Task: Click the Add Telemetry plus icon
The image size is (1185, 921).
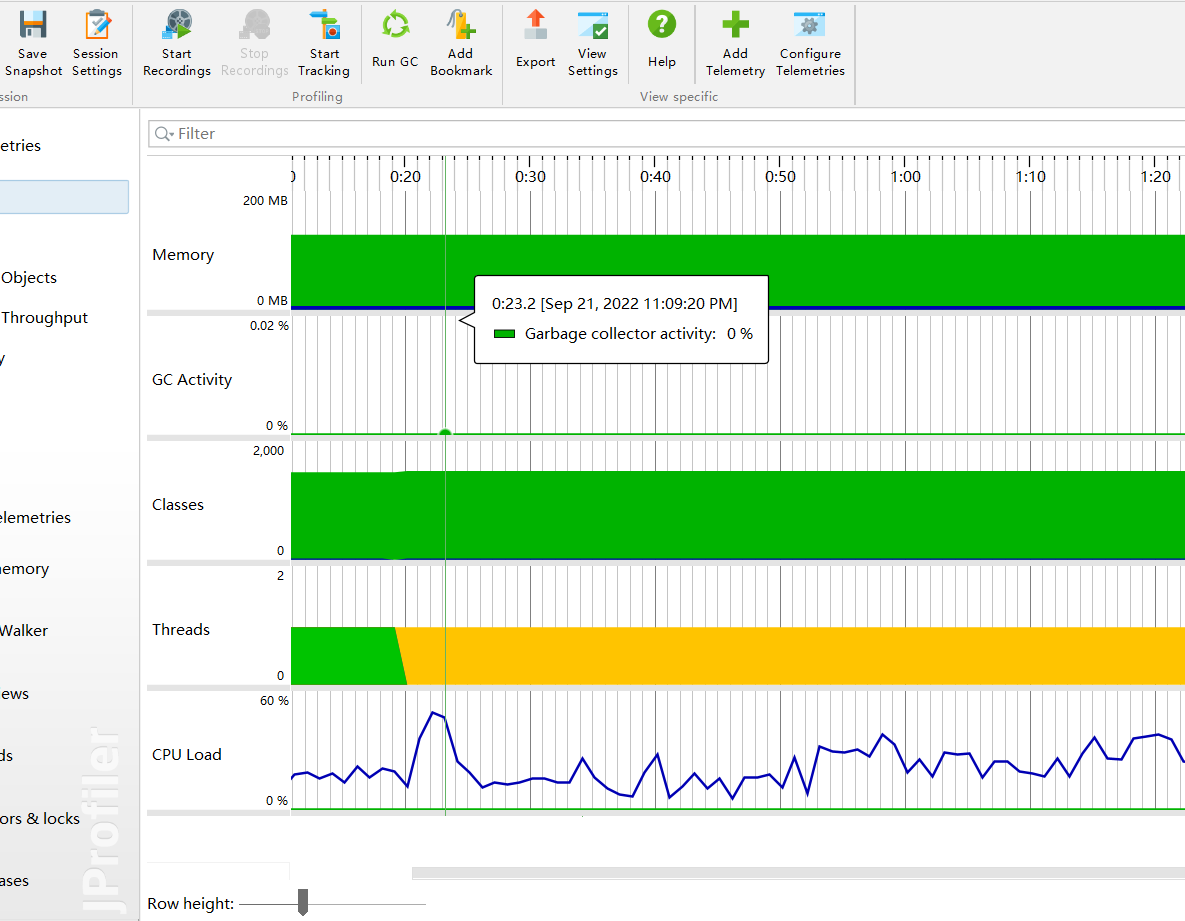Action: [735, 26]
